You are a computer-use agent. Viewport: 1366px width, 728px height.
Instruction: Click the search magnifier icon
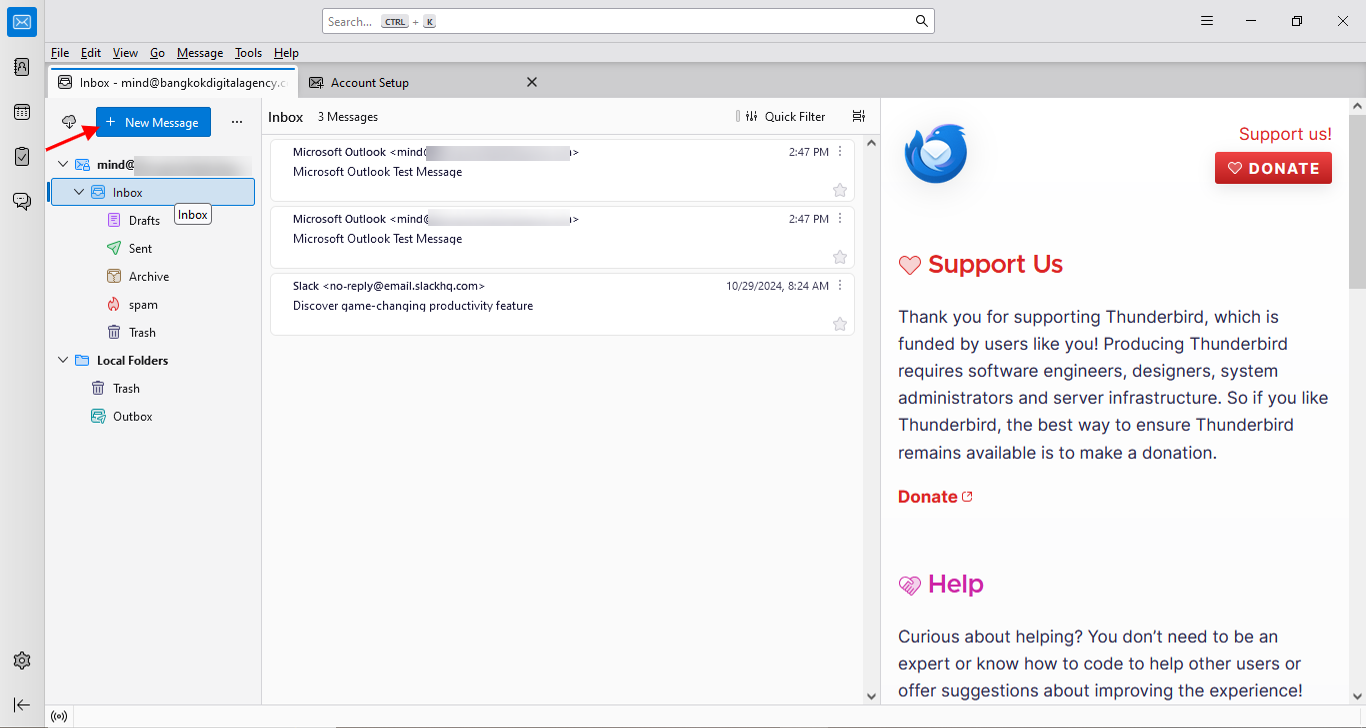click(922, 21)
